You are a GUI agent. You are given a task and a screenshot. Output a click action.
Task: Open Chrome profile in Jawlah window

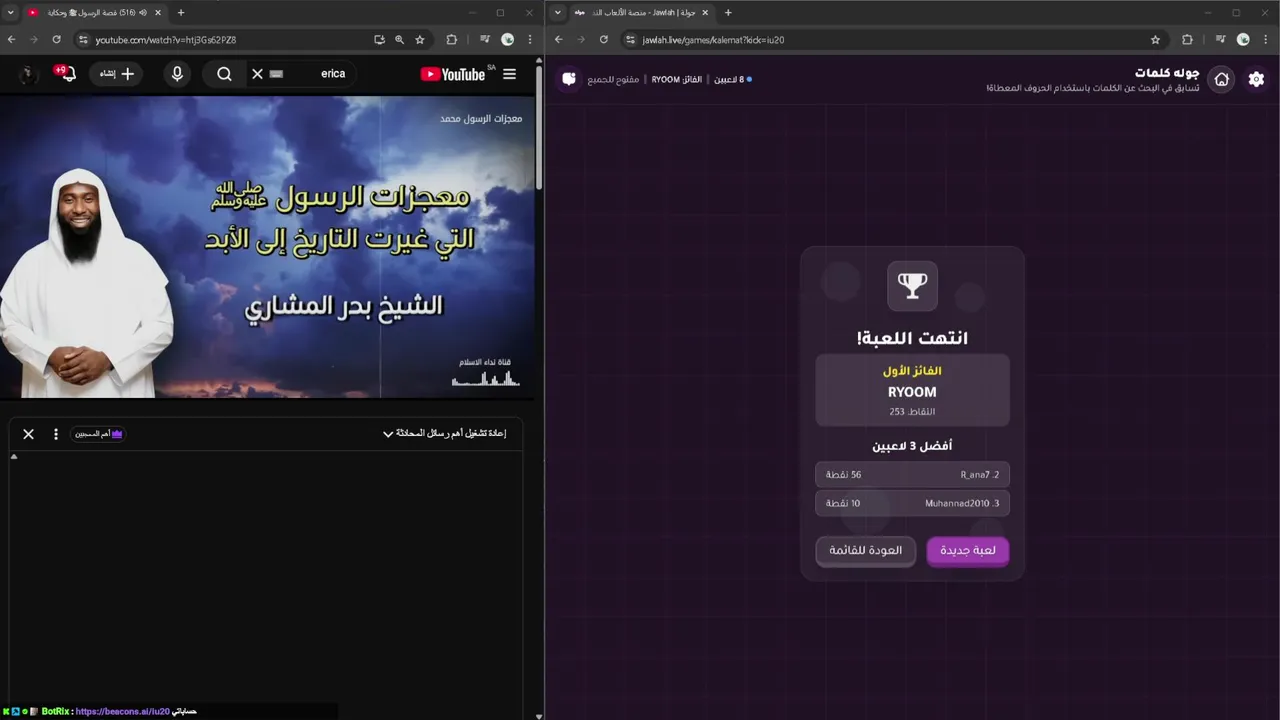coord(1243,40)
